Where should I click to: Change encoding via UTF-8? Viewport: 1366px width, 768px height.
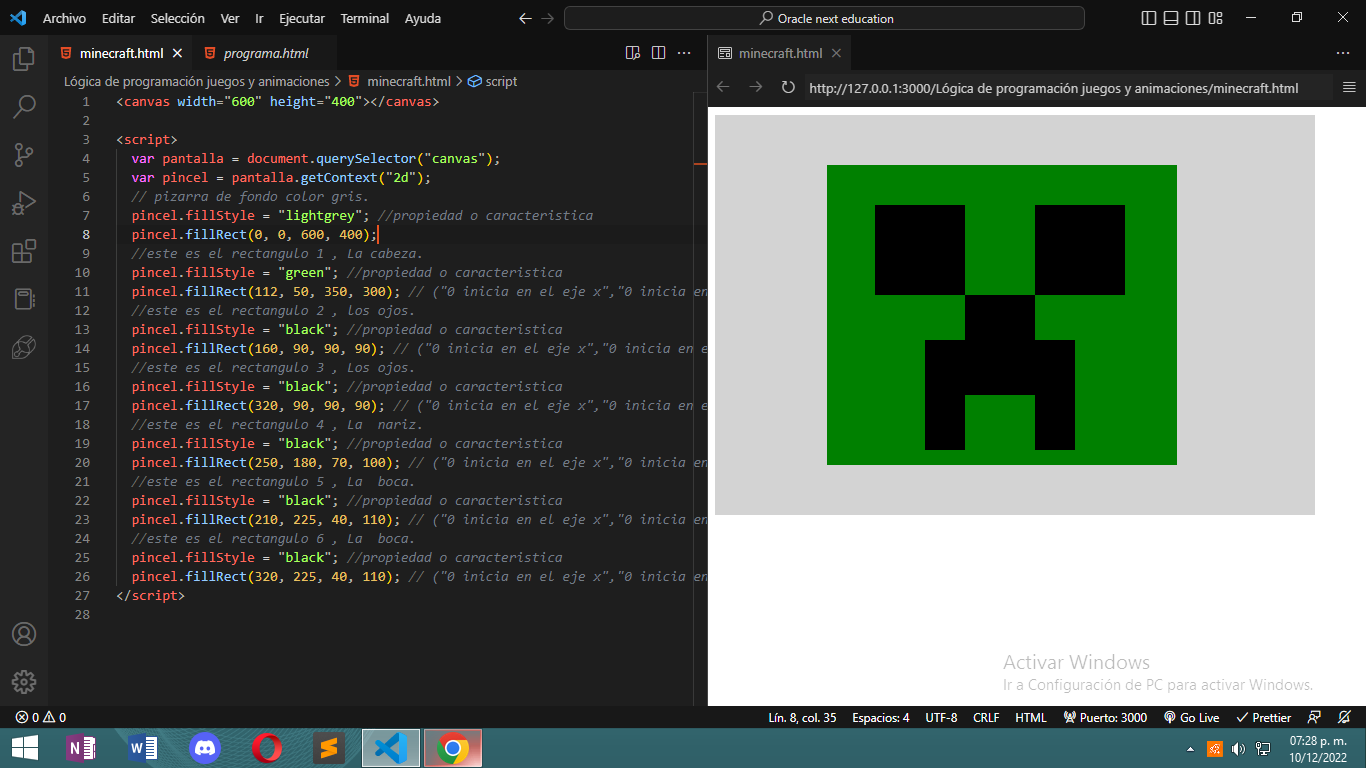point(941,717)
